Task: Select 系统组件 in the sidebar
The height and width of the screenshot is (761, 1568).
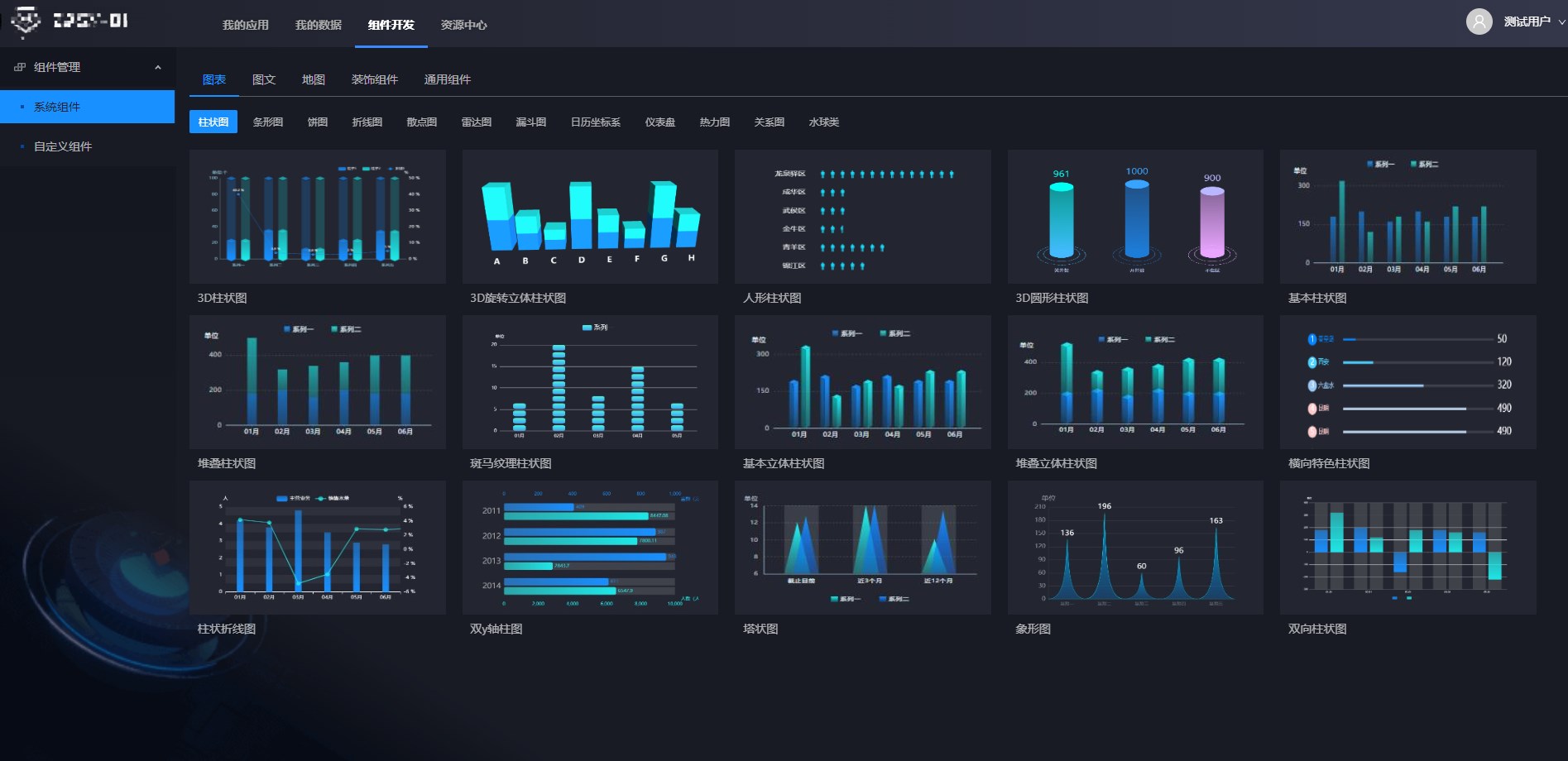Action: 87,107
